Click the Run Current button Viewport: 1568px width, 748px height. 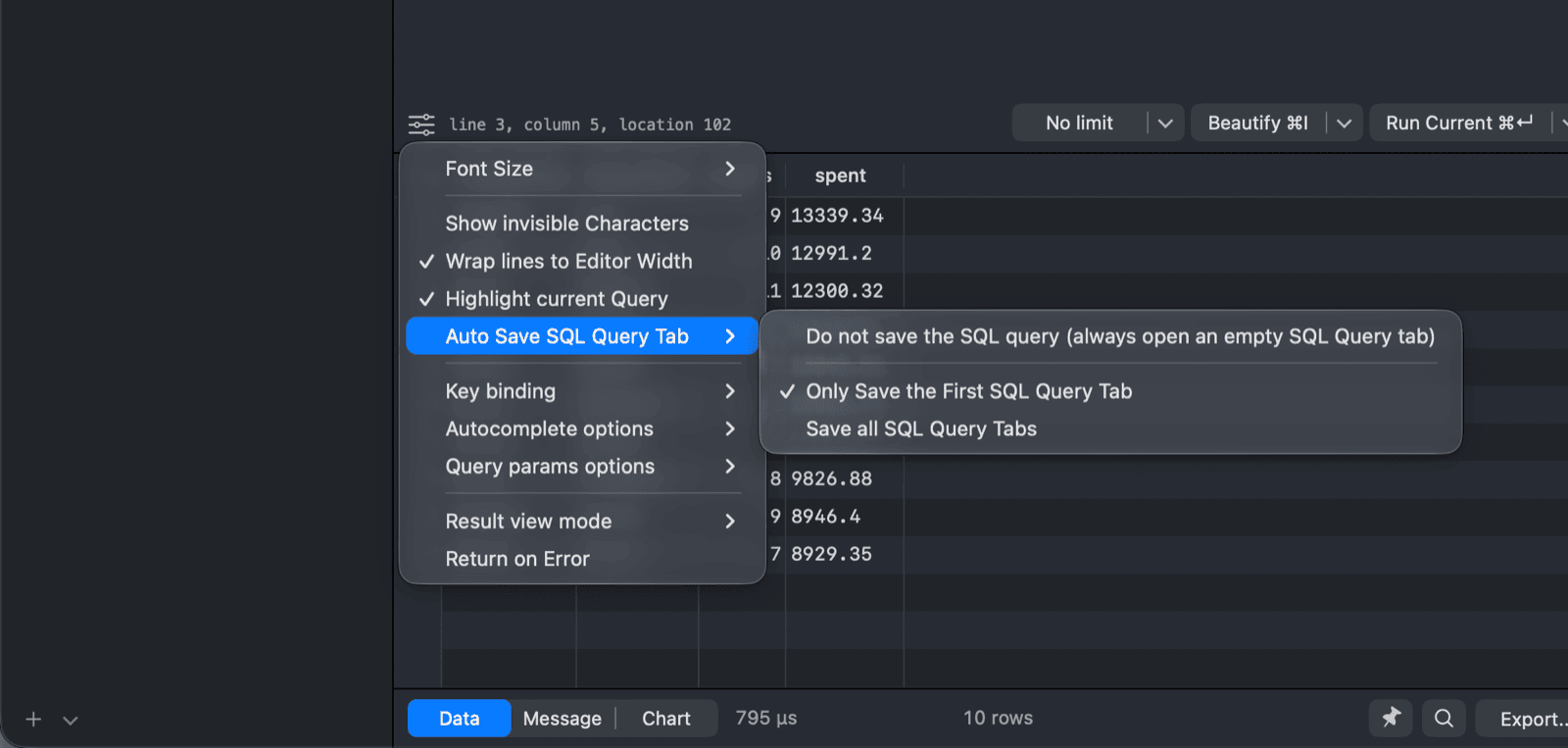(1459, 124)
